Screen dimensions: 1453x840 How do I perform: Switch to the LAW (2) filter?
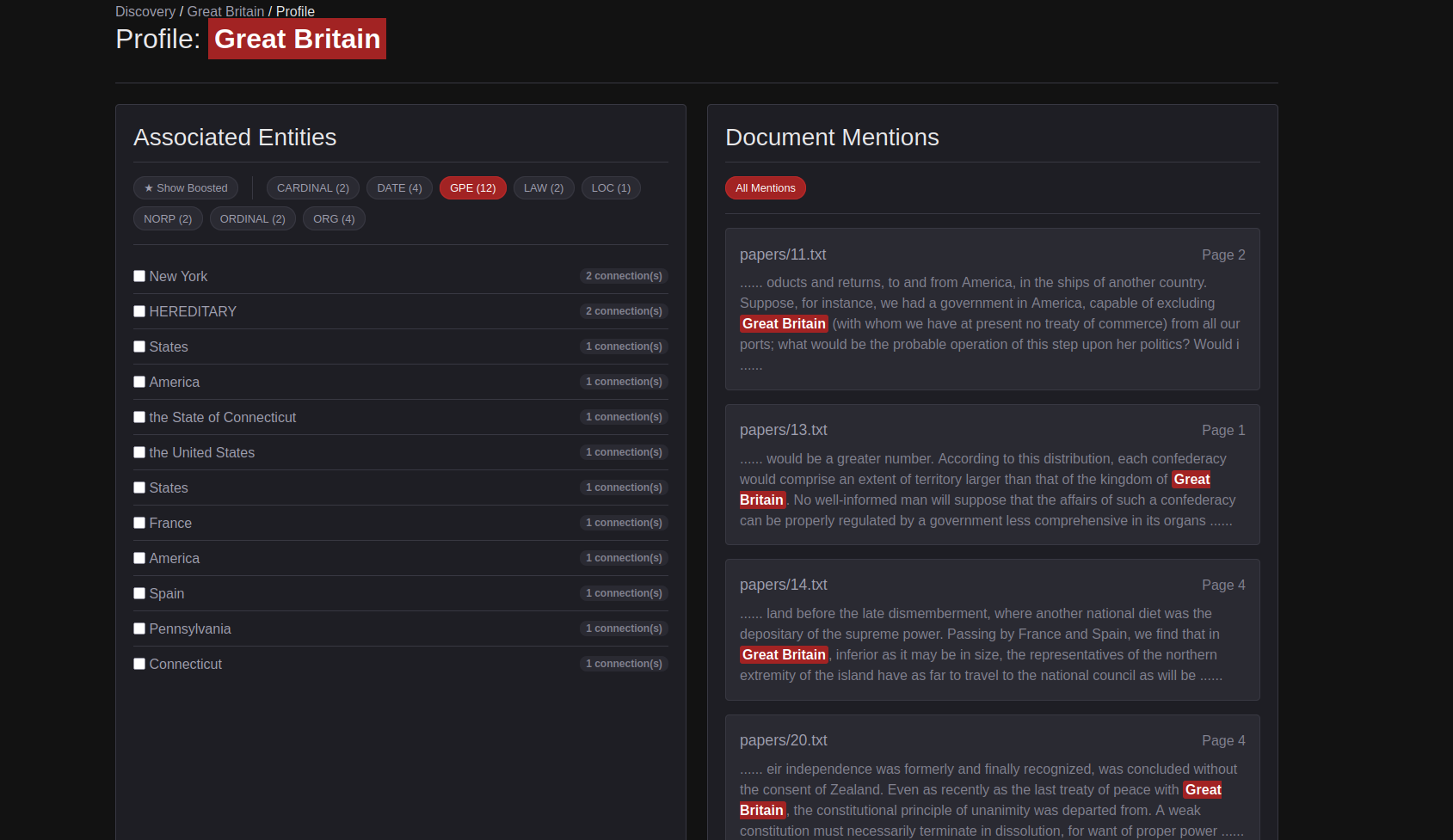pos(544,188)
